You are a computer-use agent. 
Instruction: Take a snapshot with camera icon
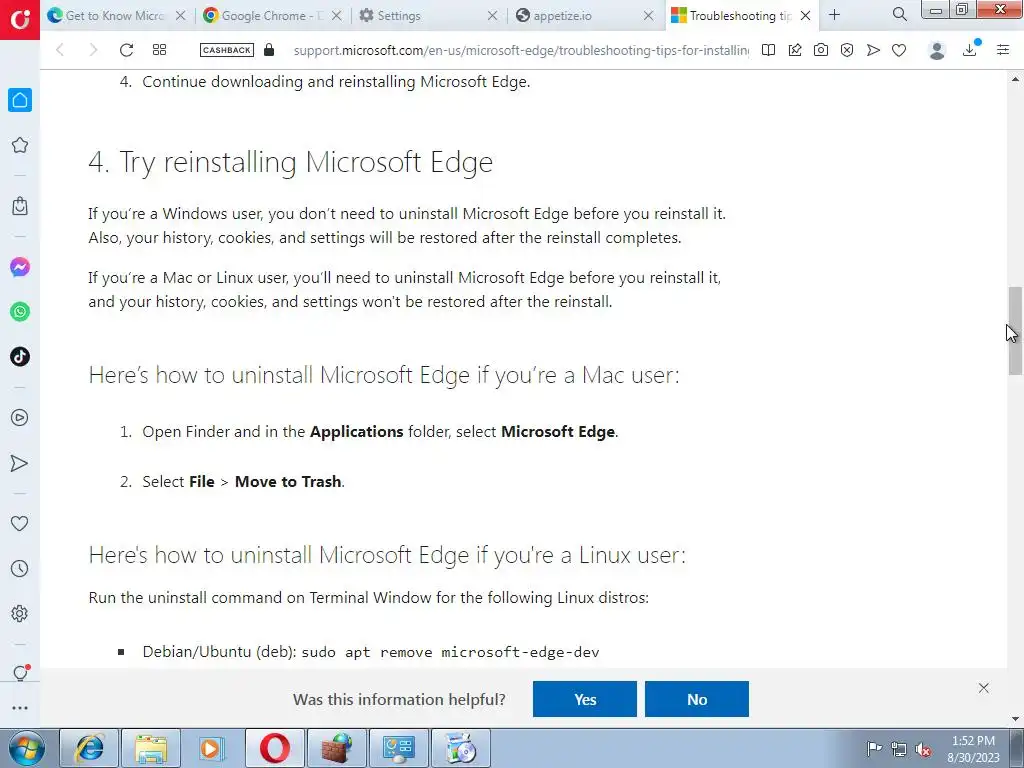[821, 50]
